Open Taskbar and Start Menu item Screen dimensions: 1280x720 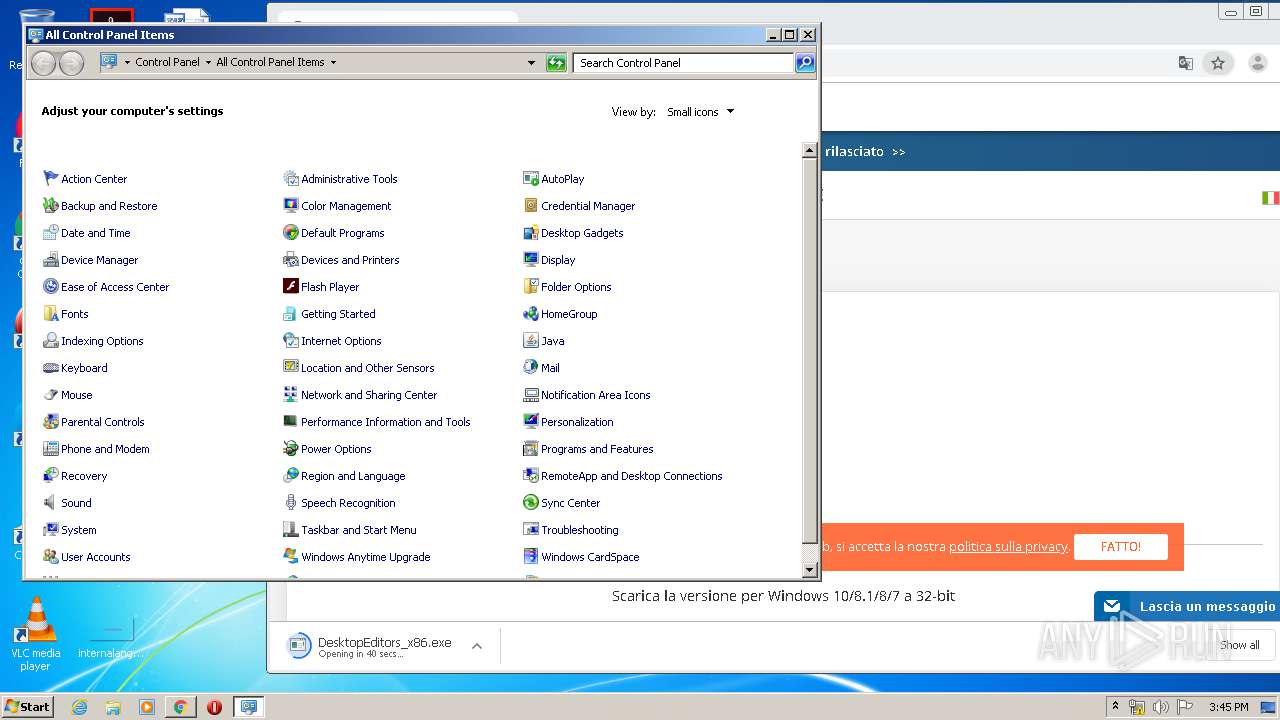pyautogui.click(x=359, y=530)
